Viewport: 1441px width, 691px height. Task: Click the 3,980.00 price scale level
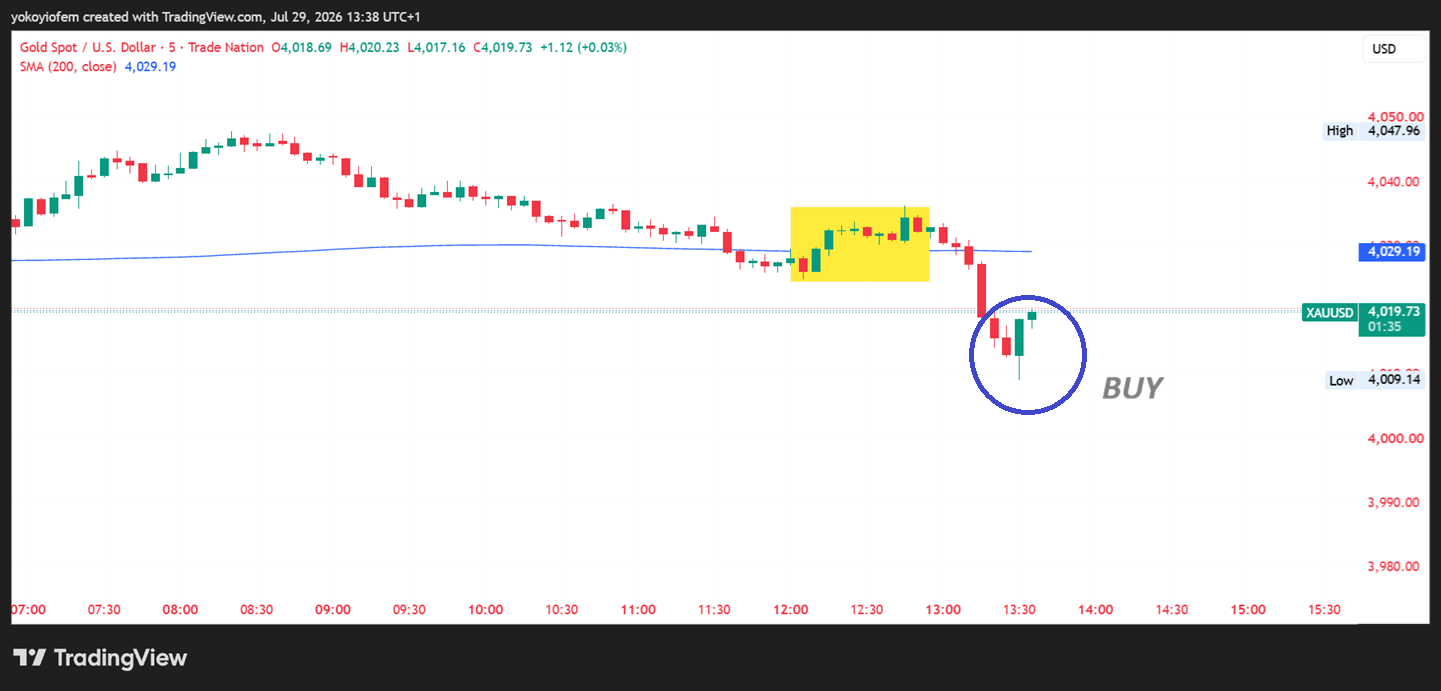point(1393,566)
